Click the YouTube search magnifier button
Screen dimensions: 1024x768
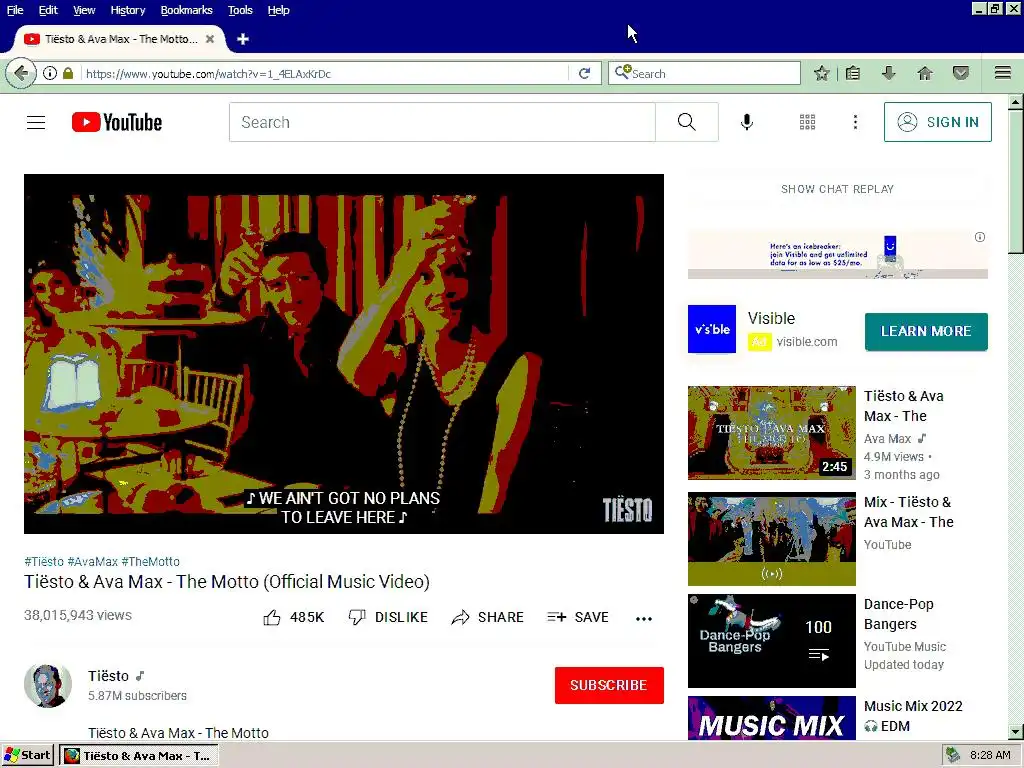pos(686,122)
